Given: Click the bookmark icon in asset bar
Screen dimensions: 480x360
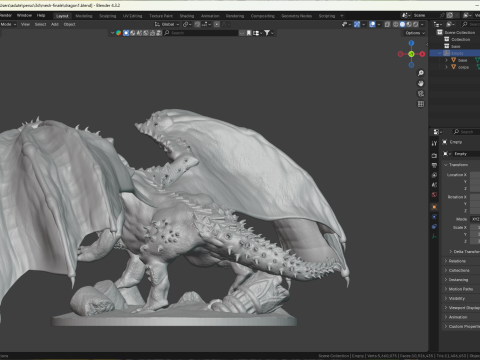Looking at the screenshot, I should click(249, 33).
